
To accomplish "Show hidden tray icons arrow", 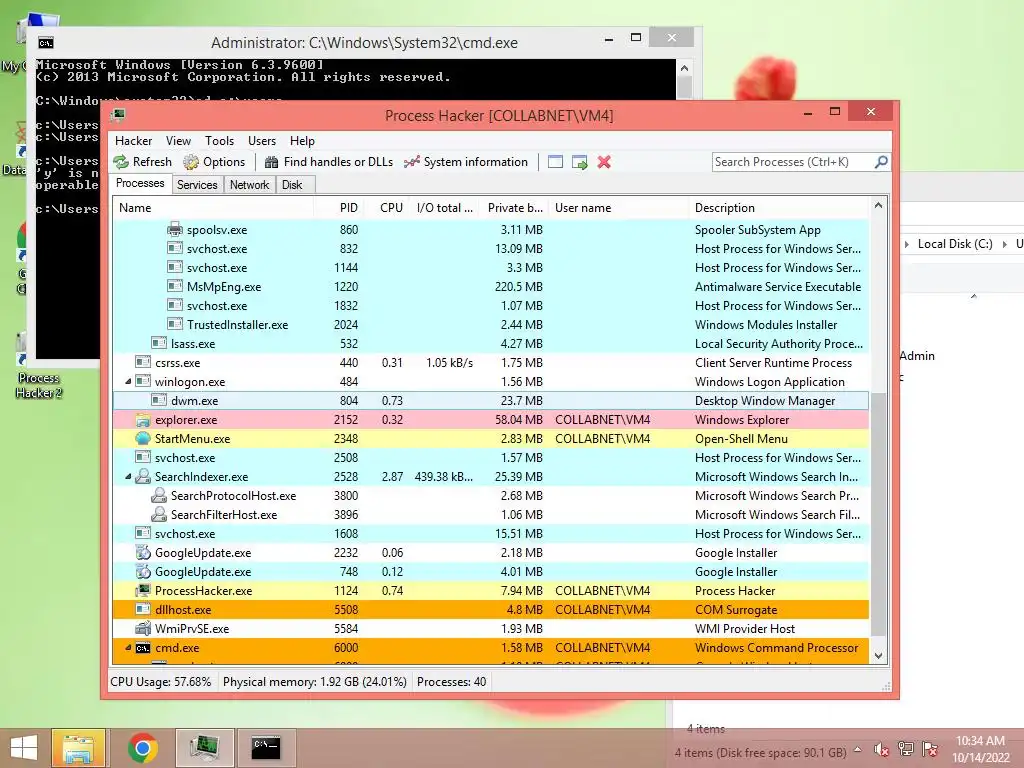I will pyautogui.click(x=857, y=750).
